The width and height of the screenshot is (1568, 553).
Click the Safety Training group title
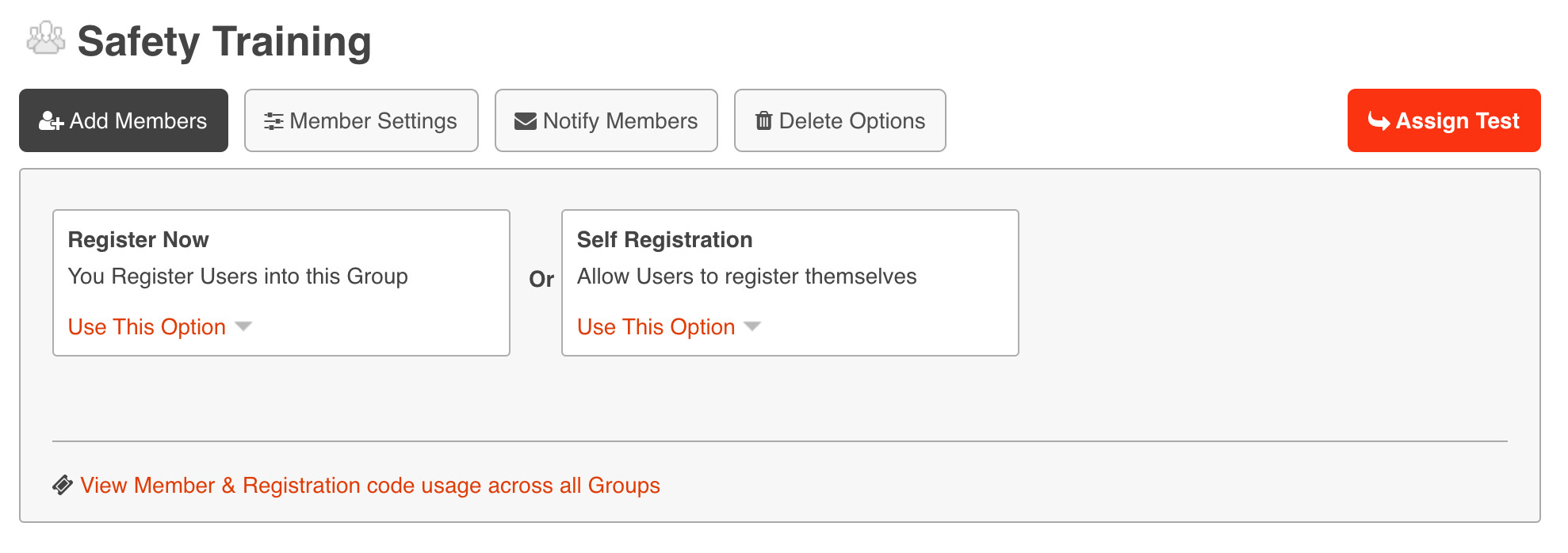224,41
